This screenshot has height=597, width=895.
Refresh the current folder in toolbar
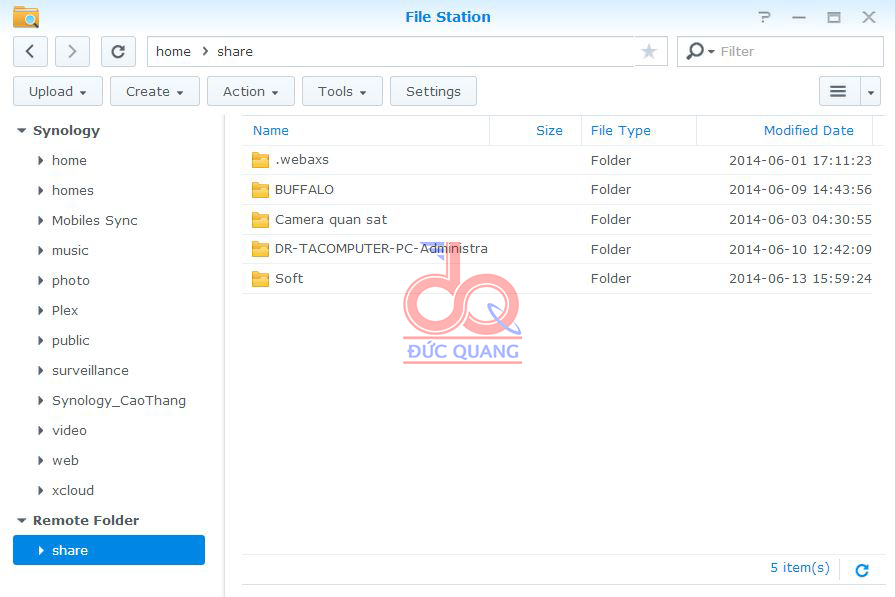118,51
